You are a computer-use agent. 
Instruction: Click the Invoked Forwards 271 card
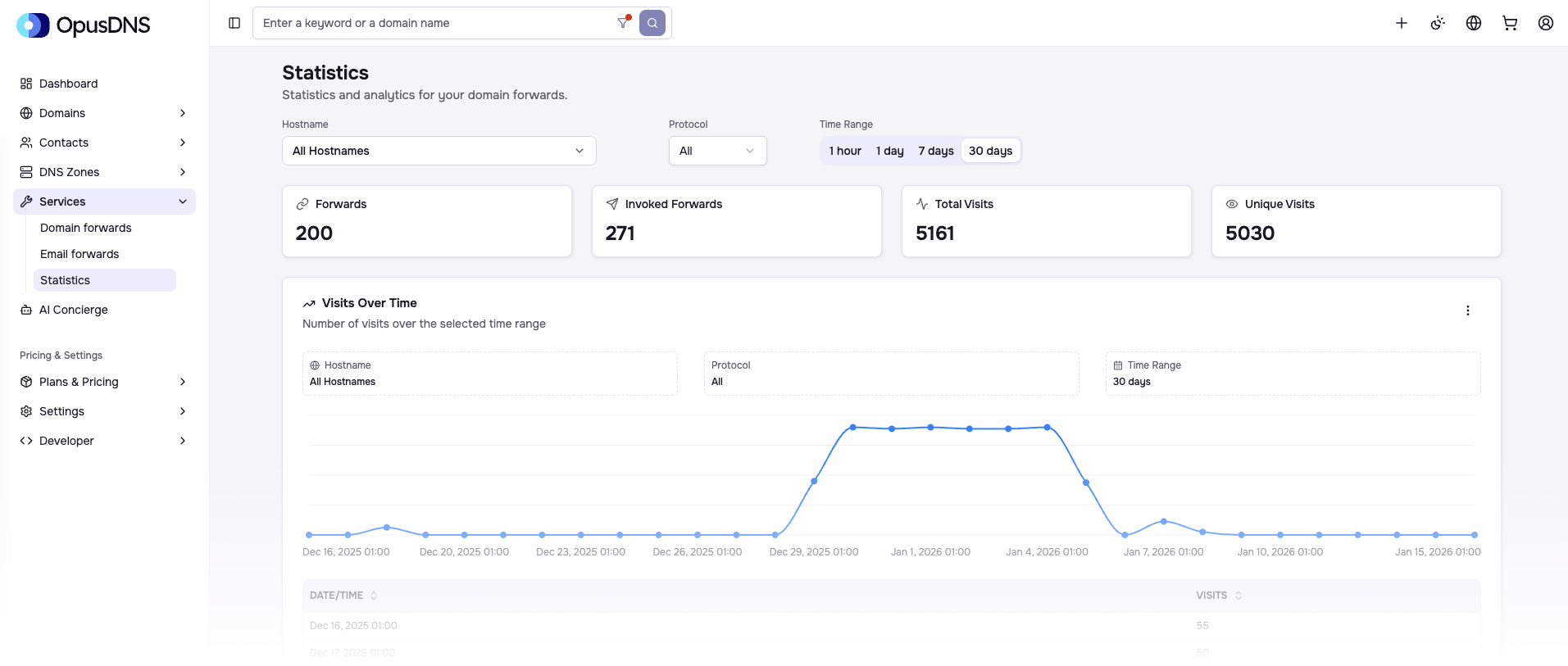click(737, 221)
